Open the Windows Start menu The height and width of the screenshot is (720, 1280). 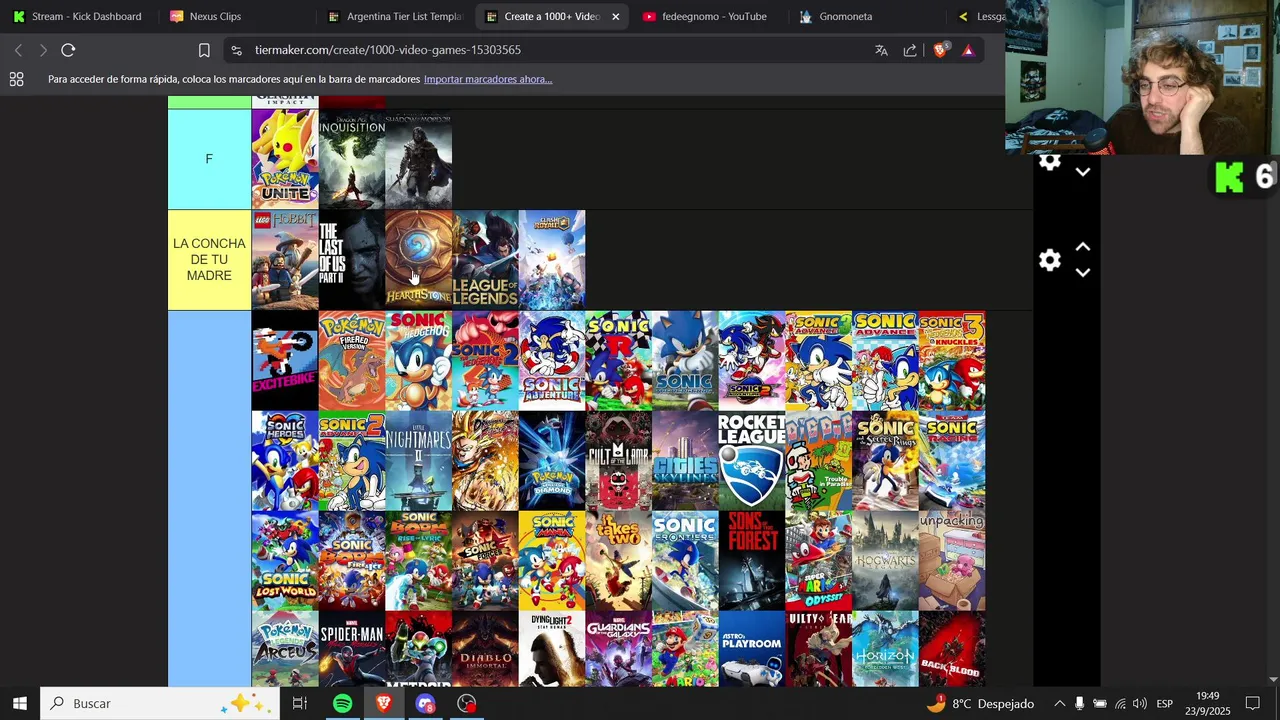19,704
